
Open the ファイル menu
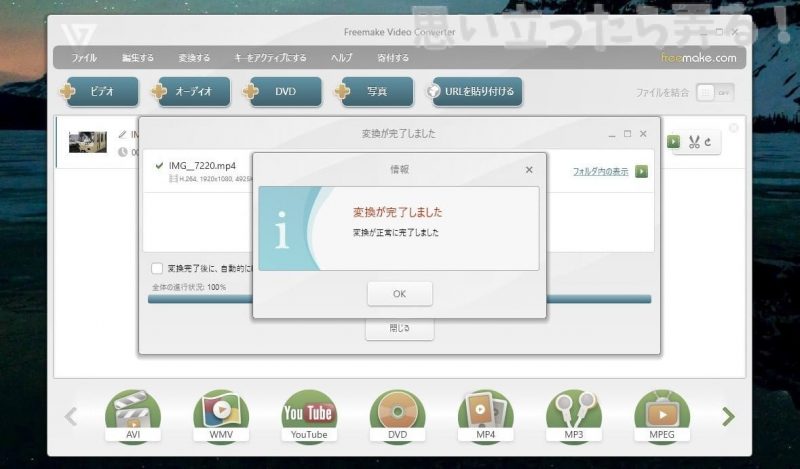[84, 58]
